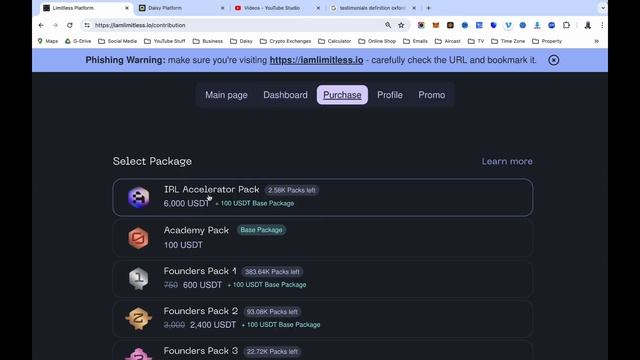Open the Promo navigation item

[431, 95]
